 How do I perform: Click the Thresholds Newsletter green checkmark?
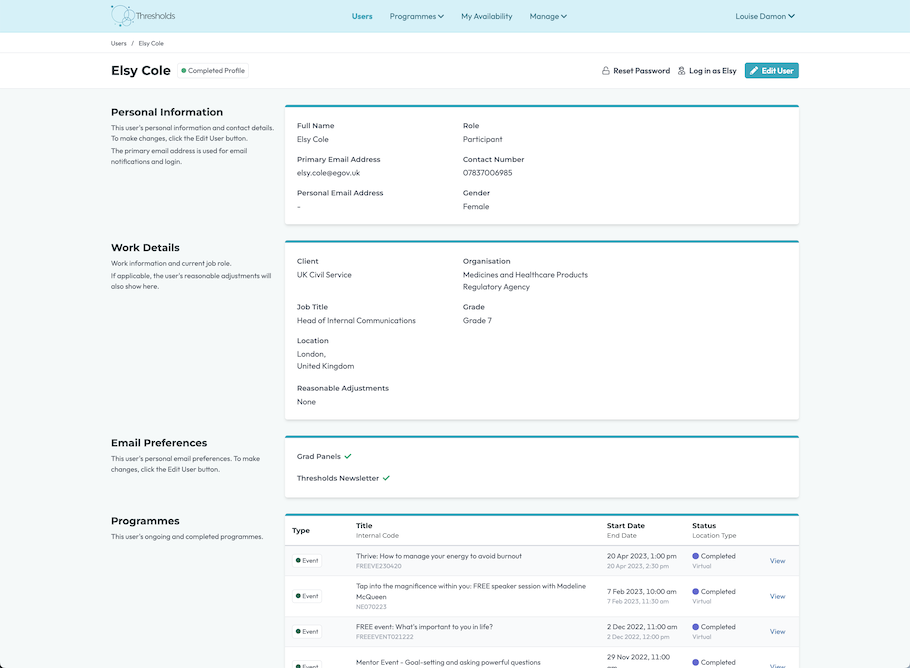[386, 478]
